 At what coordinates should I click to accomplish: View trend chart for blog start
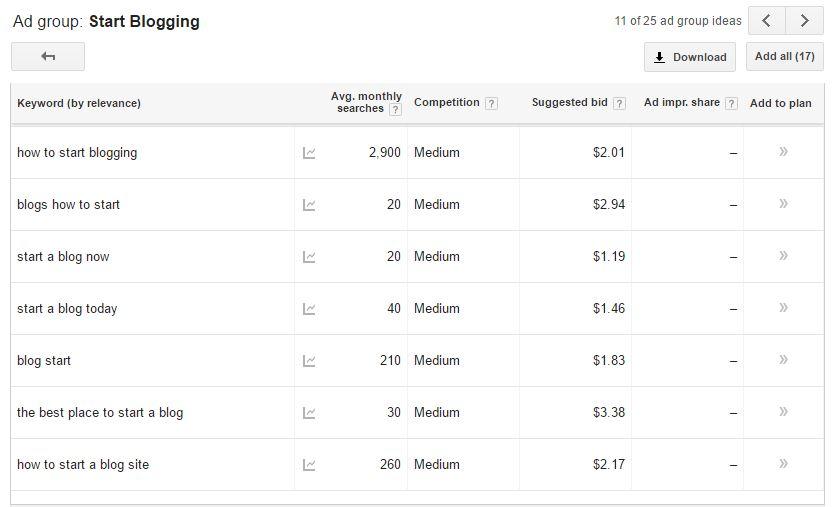click(x=309, y=361)
